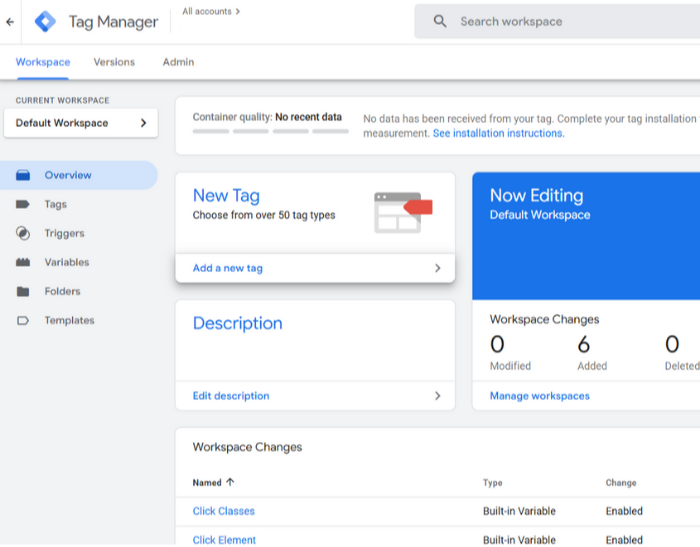Click the No recent data status text
Screen dimensions: 700x547
(308, 117)
